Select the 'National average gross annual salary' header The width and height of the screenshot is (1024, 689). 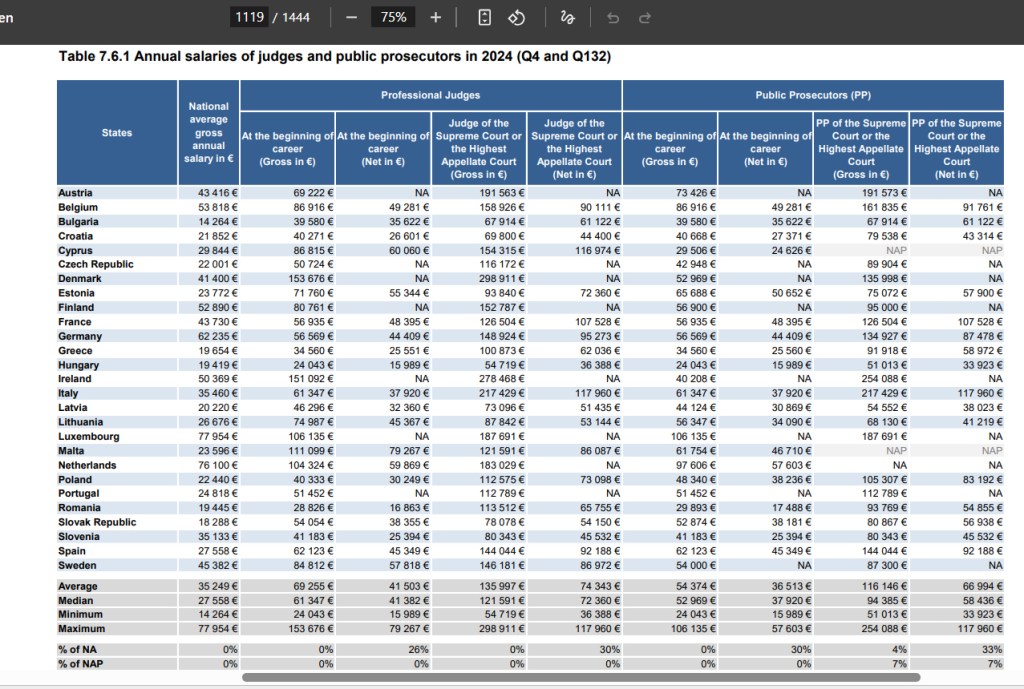208,133
